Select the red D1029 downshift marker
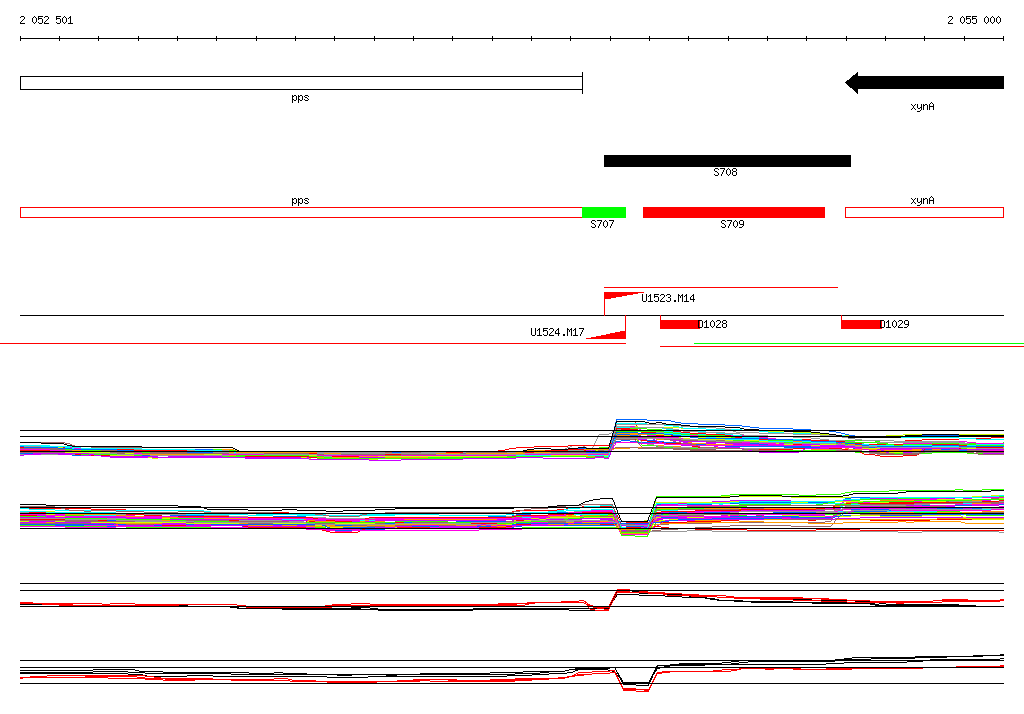 click(861, 324)
